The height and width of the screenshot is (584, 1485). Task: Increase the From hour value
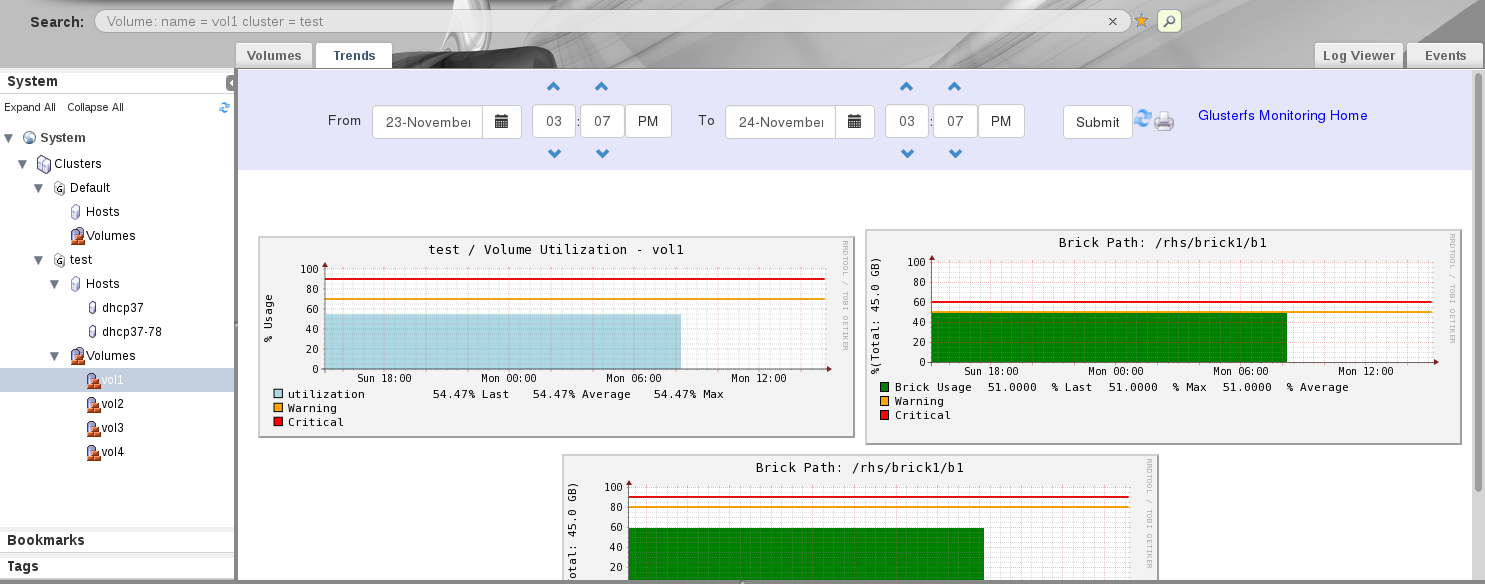click(554, 88)
